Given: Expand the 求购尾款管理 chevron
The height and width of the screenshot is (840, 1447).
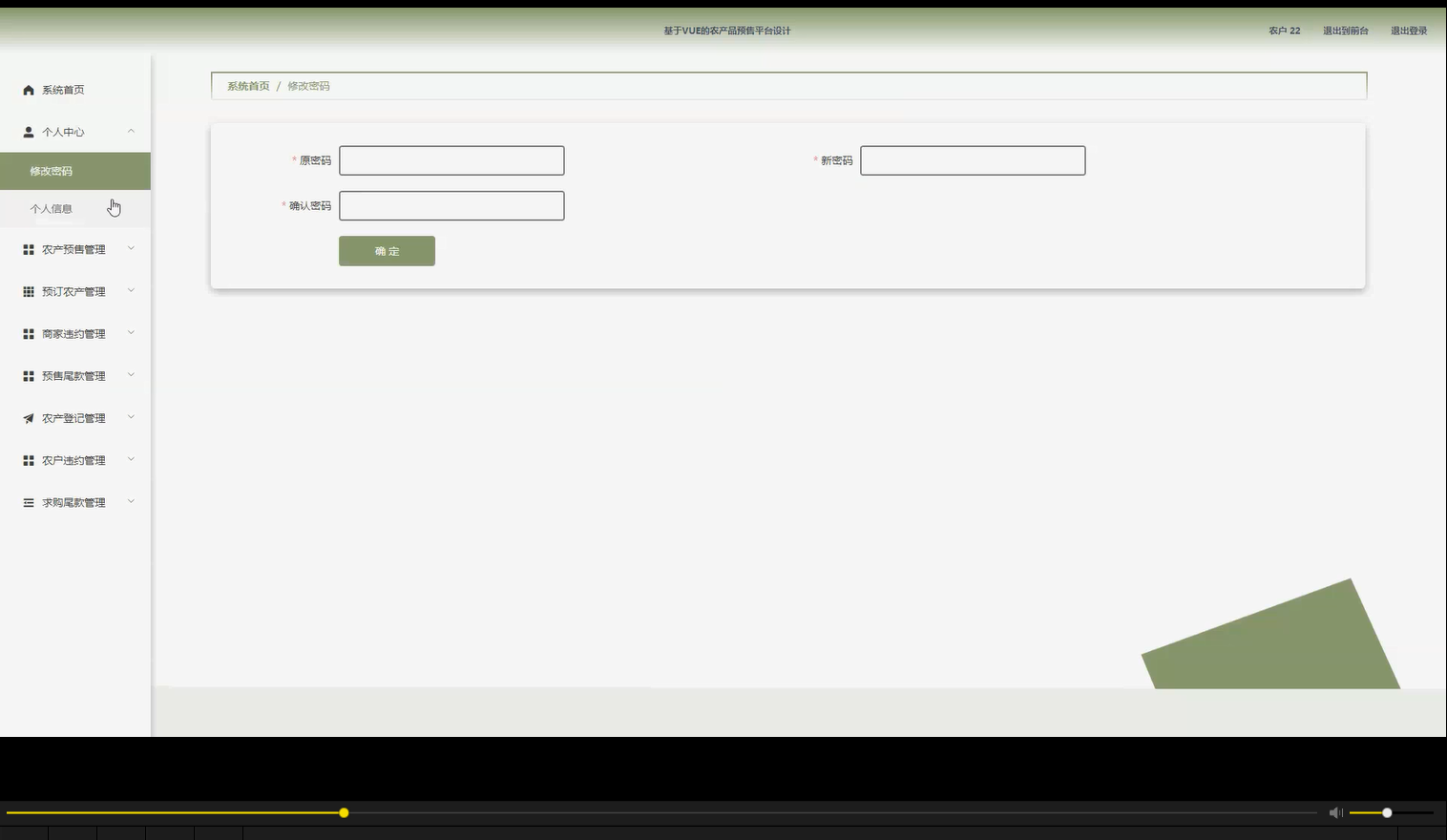Looking at the screenshot, I should pyautogui.click(x=131, y=501).
